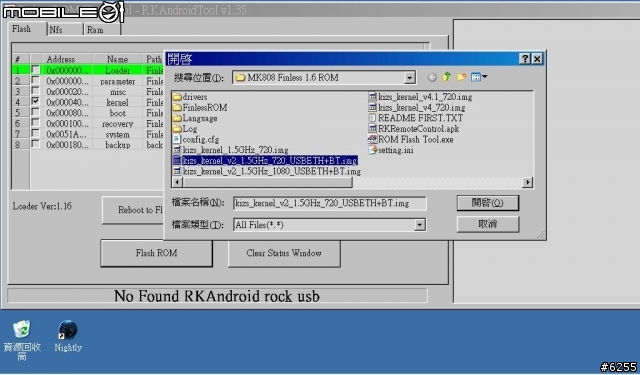
Task: Toggle the recovery row checkbox
Action: 36,123
